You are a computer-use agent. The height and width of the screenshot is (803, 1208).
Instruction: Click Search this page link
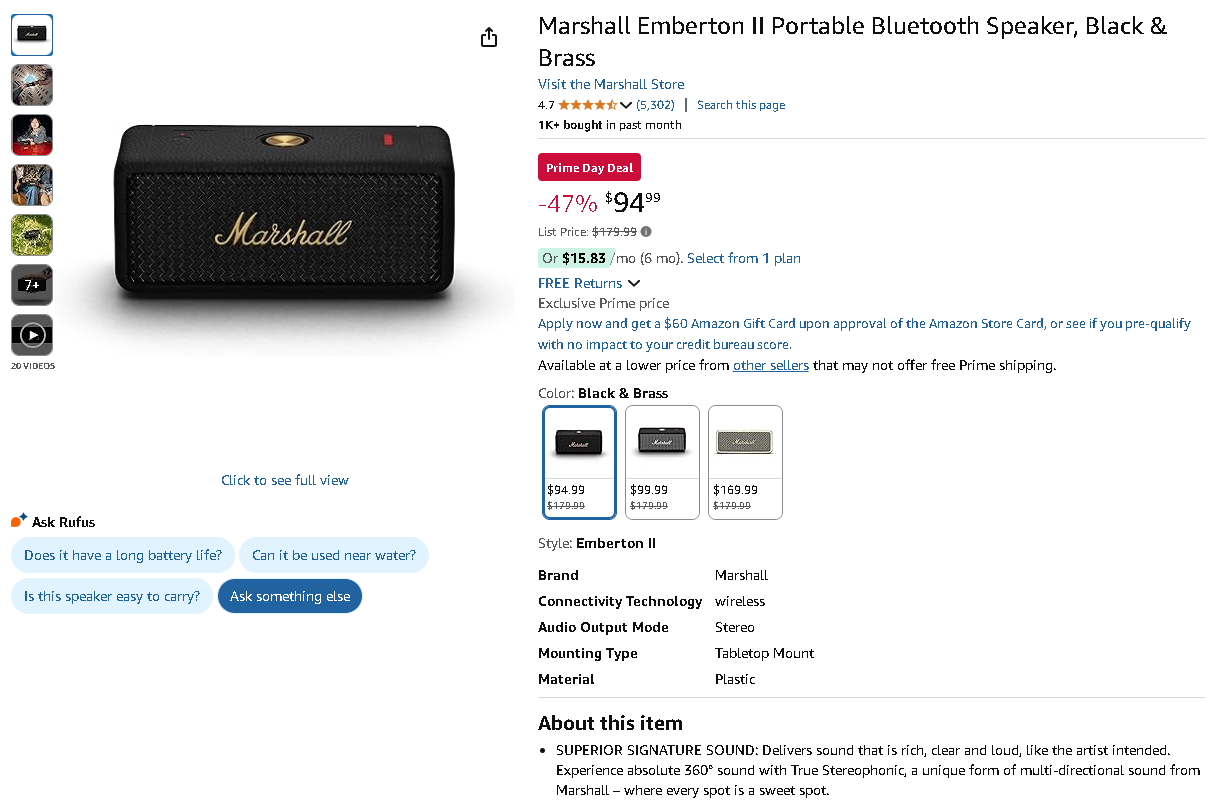741,105
